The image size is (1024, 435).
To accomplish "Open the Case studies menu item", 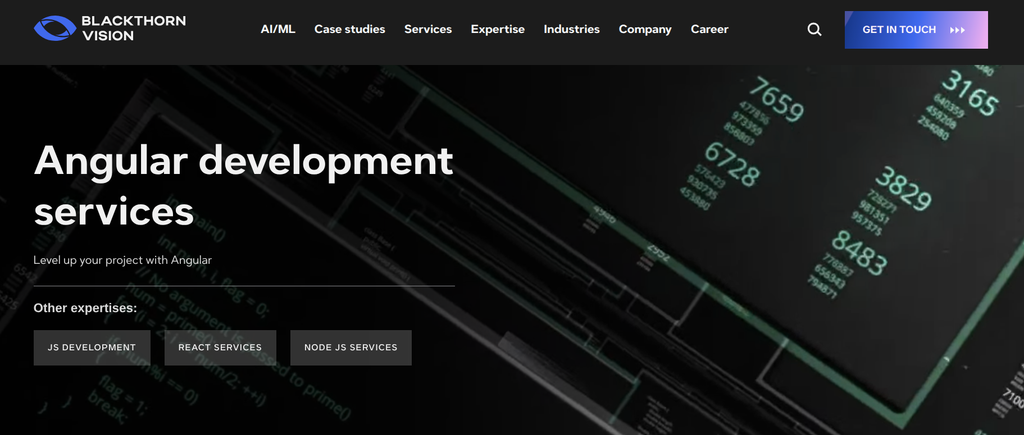I will (349, 29).
